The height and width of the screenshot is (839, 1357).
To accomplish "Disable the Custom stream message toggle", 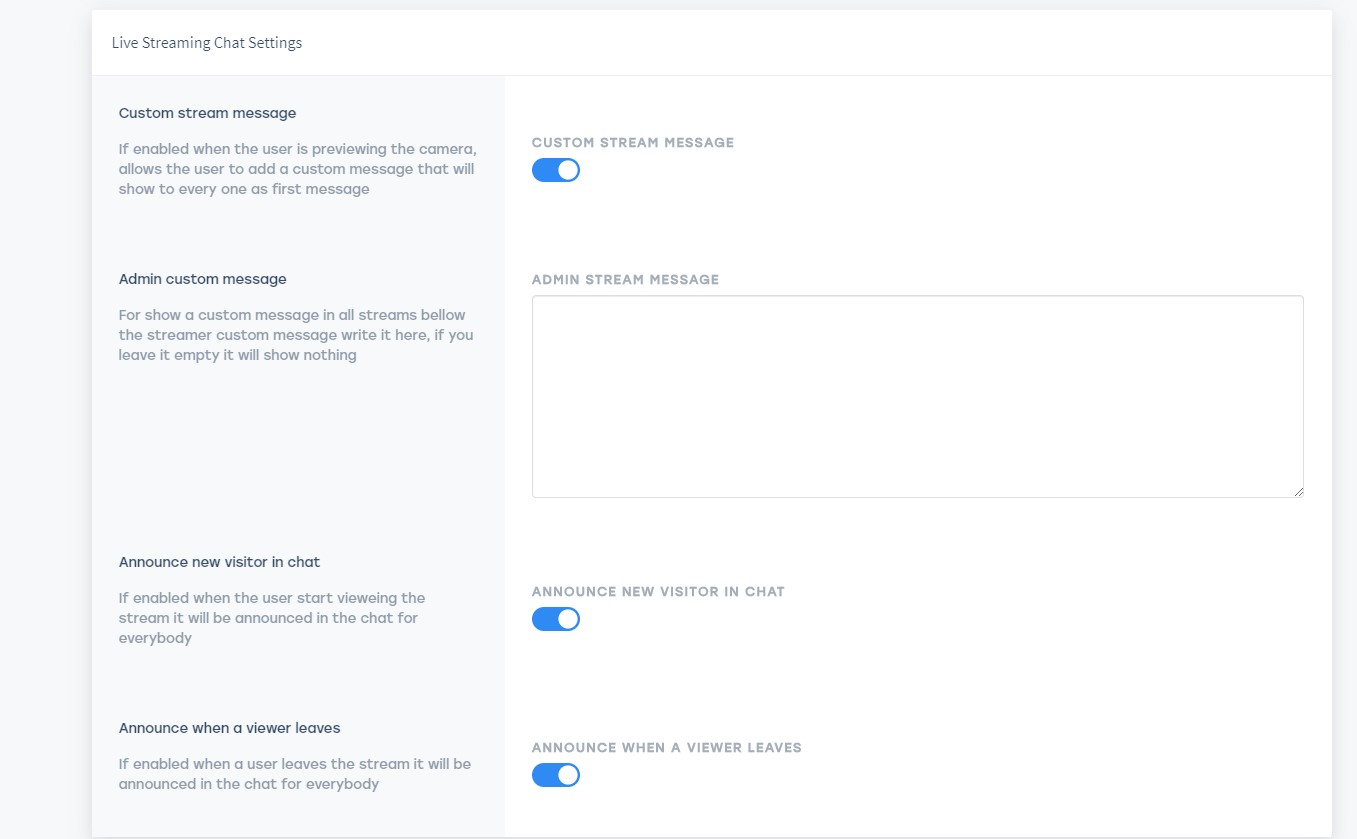I will (556, 170).
